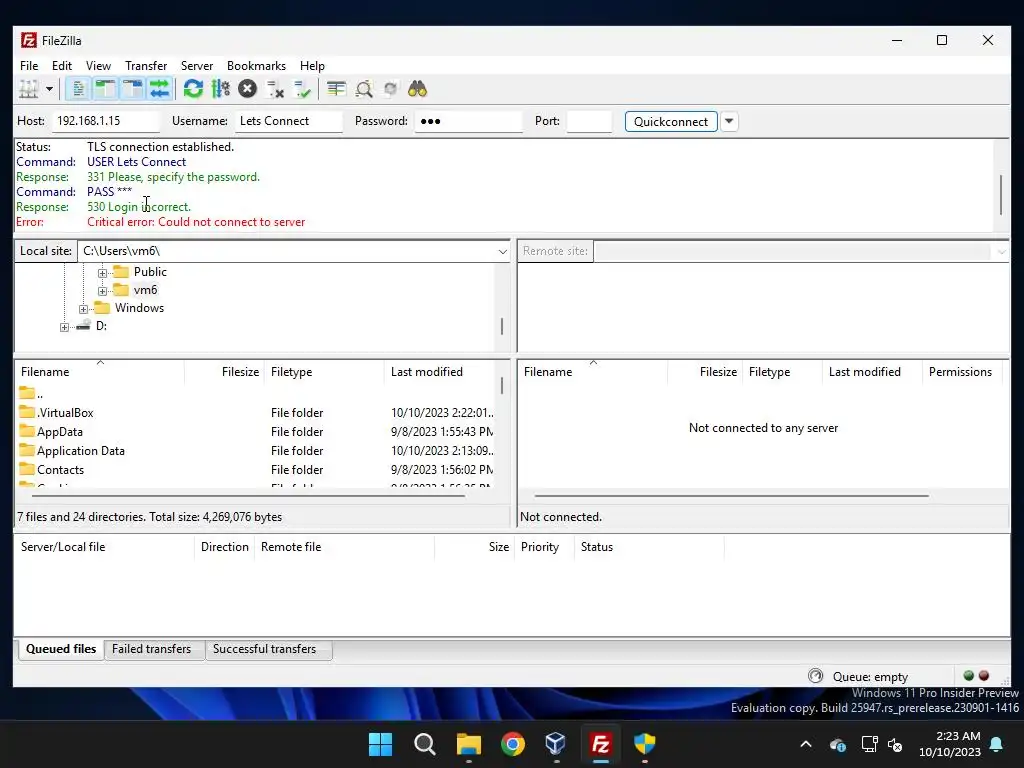Click the Host input field

[106, 121]
